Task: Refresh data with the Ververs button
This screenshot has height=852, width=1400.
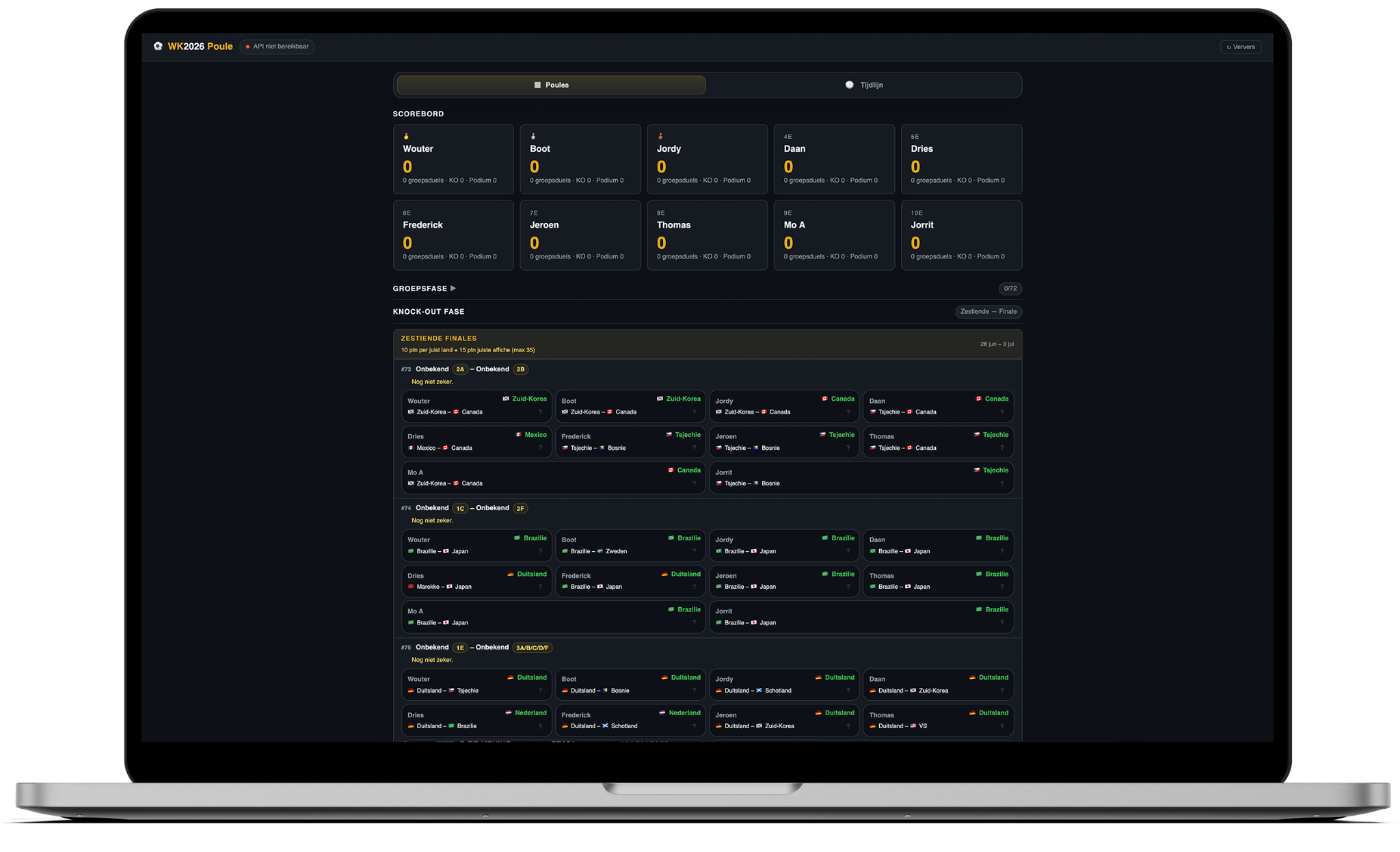Action: (1241, 47)
